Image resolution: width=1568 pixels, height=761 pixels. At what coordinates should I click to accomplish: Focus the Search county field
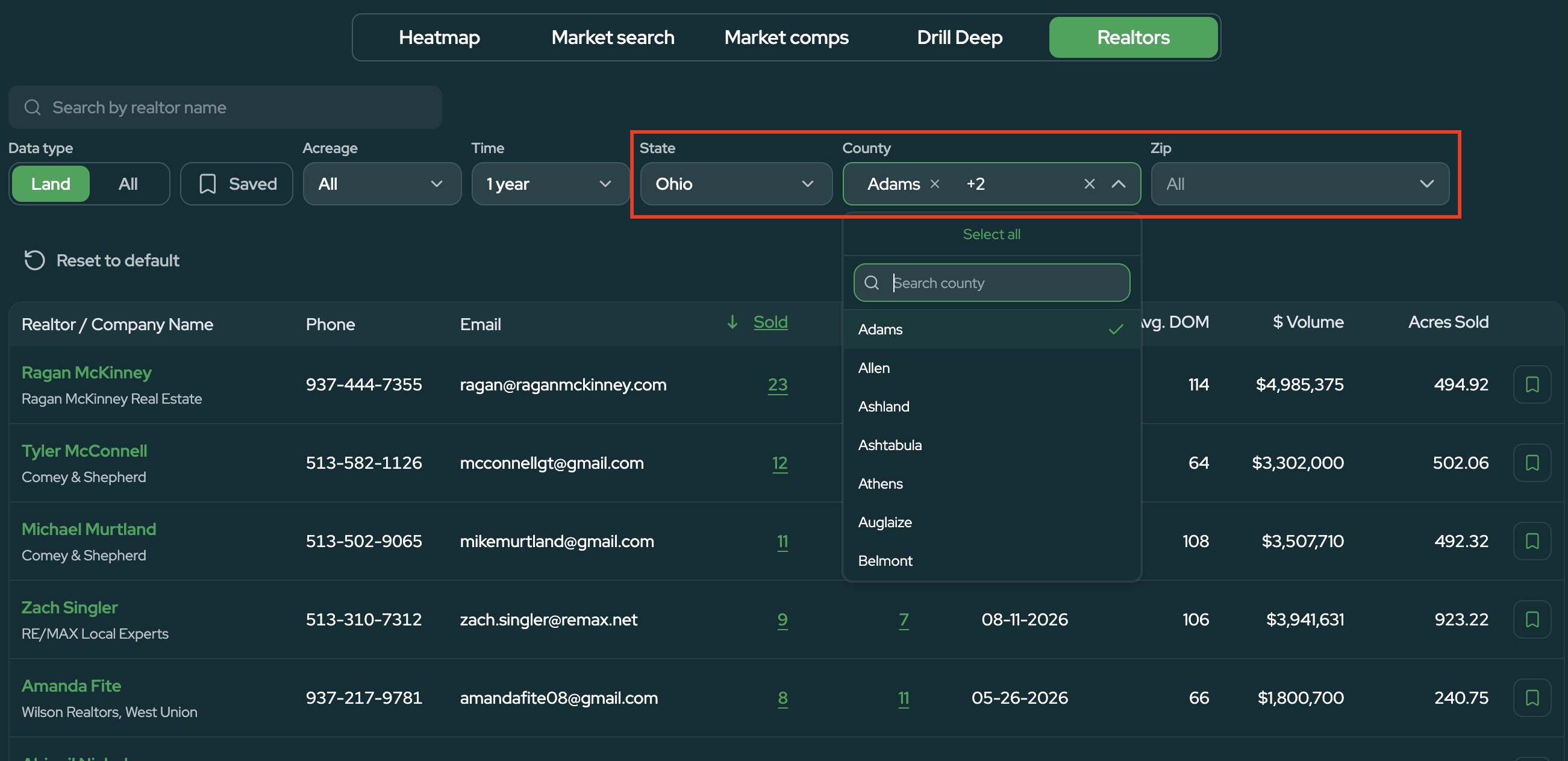[x=992, y=283]
